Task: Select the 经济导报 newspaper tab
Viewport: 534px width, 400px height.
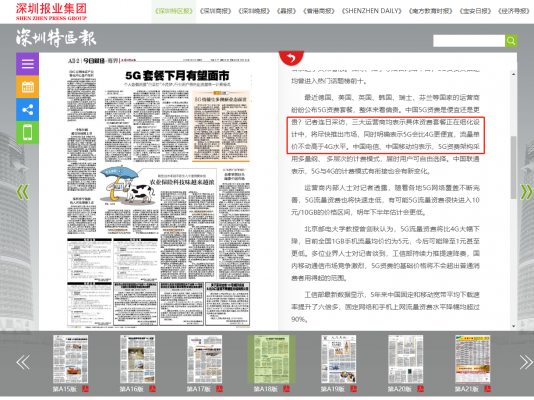Action: 514,11
